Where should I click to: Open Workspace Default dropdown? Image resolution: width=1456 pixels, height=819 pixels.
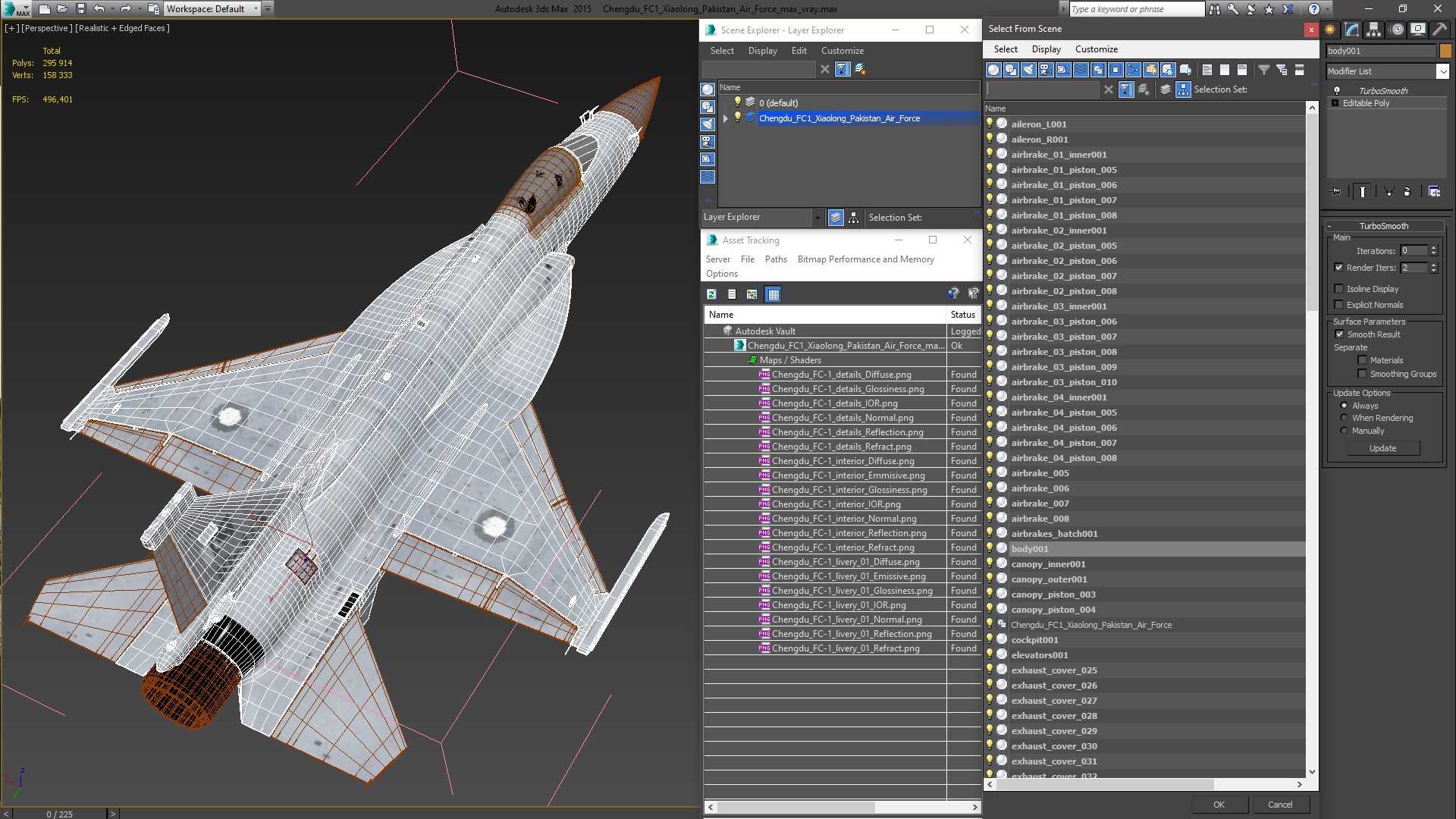click(255, 9)
